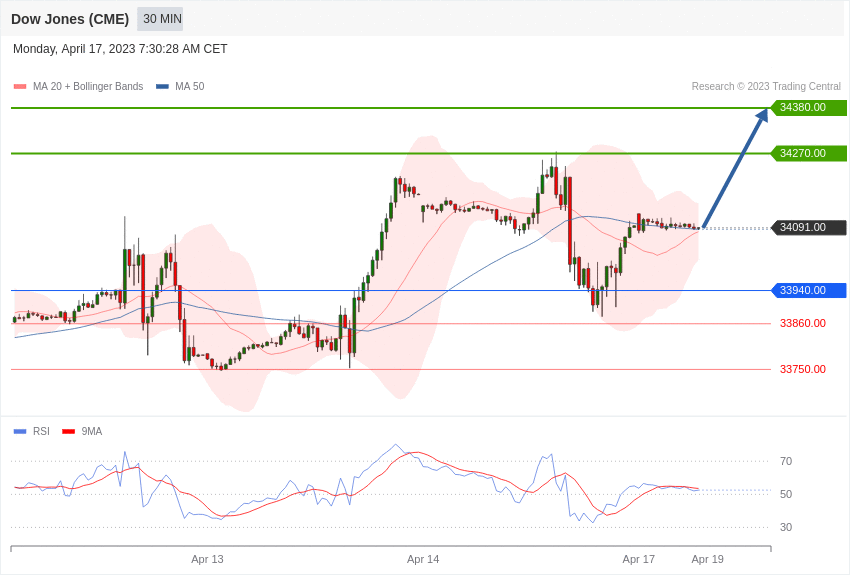The height and width of the screenshot is (576, 850).
Task: Click the 33750.00 support price label
Action: click(x=803, y=370)
